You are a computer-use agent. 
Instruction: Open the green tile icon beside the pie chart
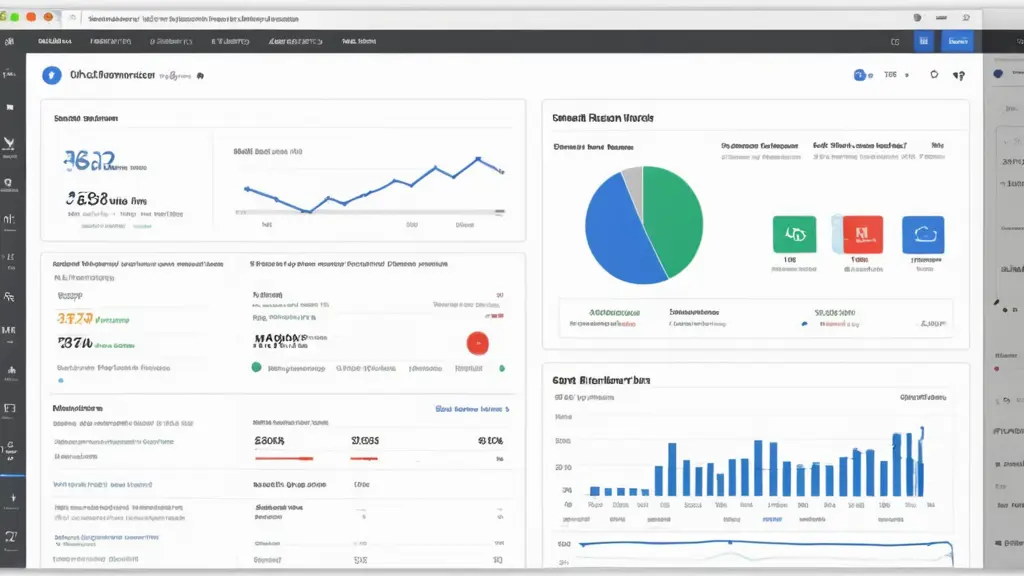795,235
